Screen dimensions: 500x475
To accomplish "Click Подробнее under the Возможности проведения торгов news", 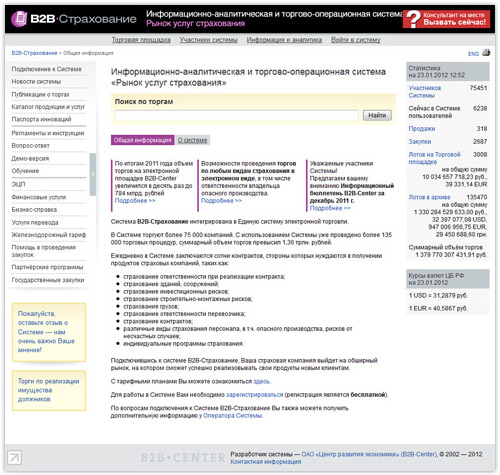I will 221,201.
